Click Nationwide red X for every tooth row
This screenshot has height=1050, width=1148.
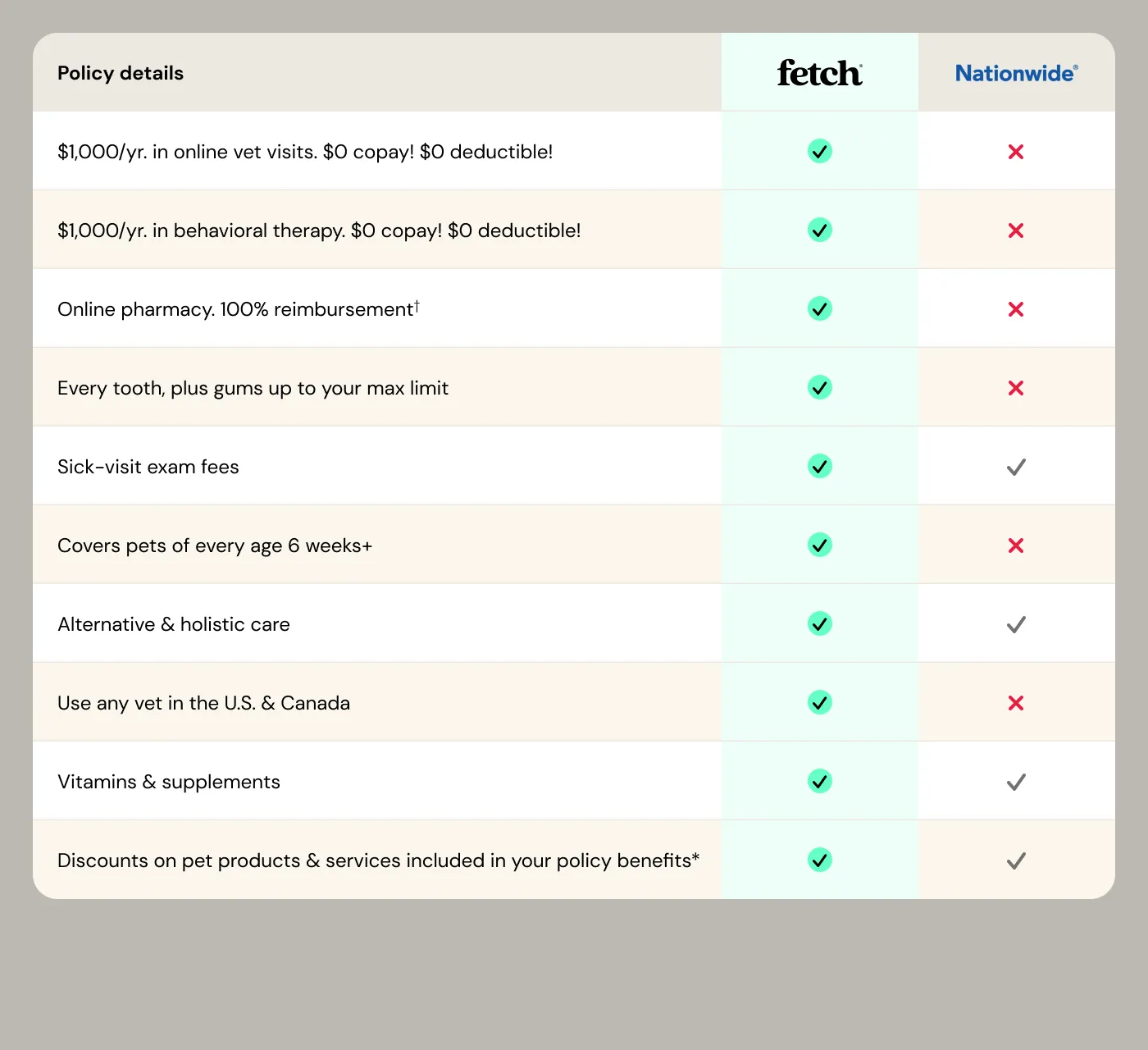[x=1016, y=388]
